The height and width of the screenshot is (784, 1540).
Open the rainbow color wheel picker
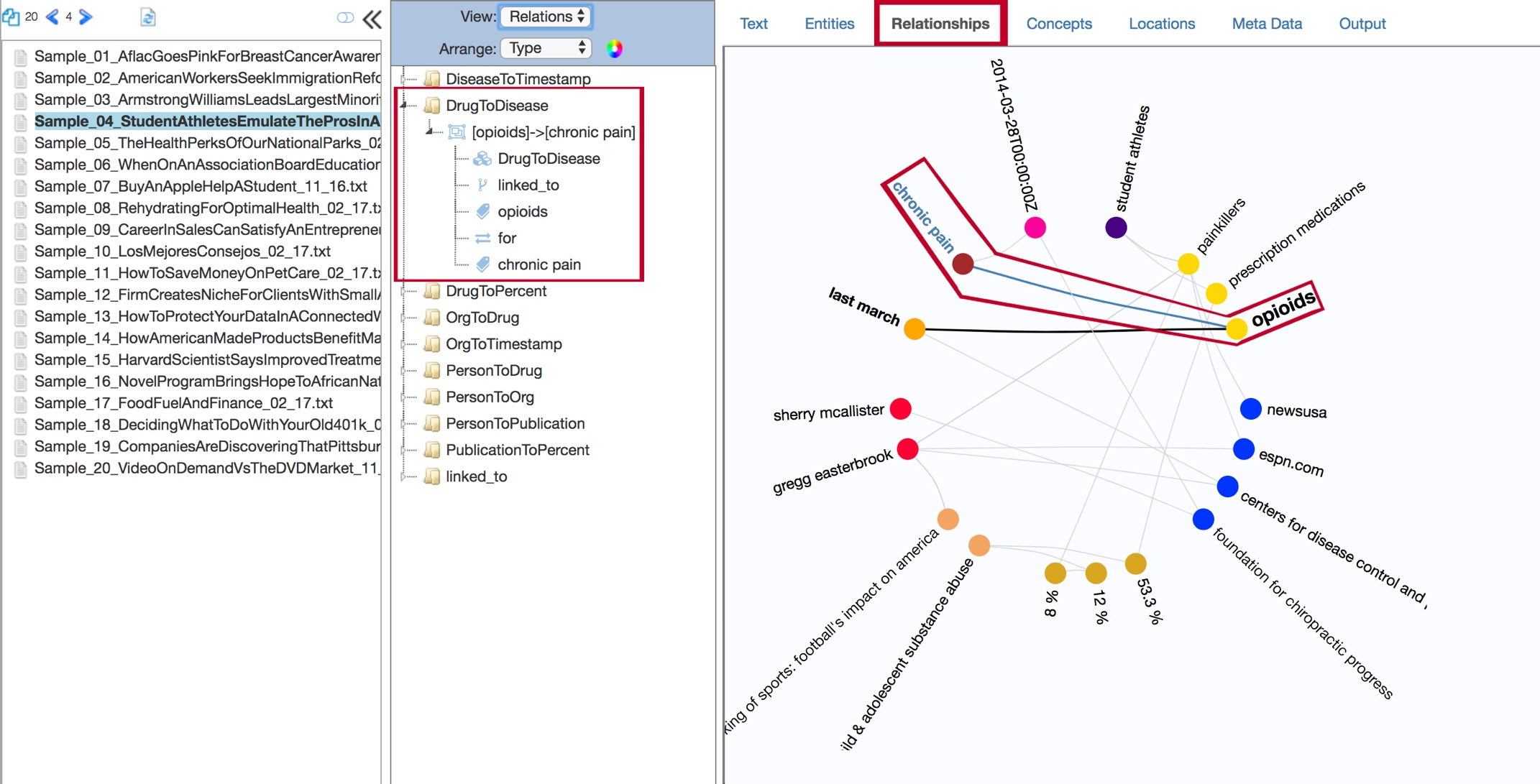tap(614, 48)
